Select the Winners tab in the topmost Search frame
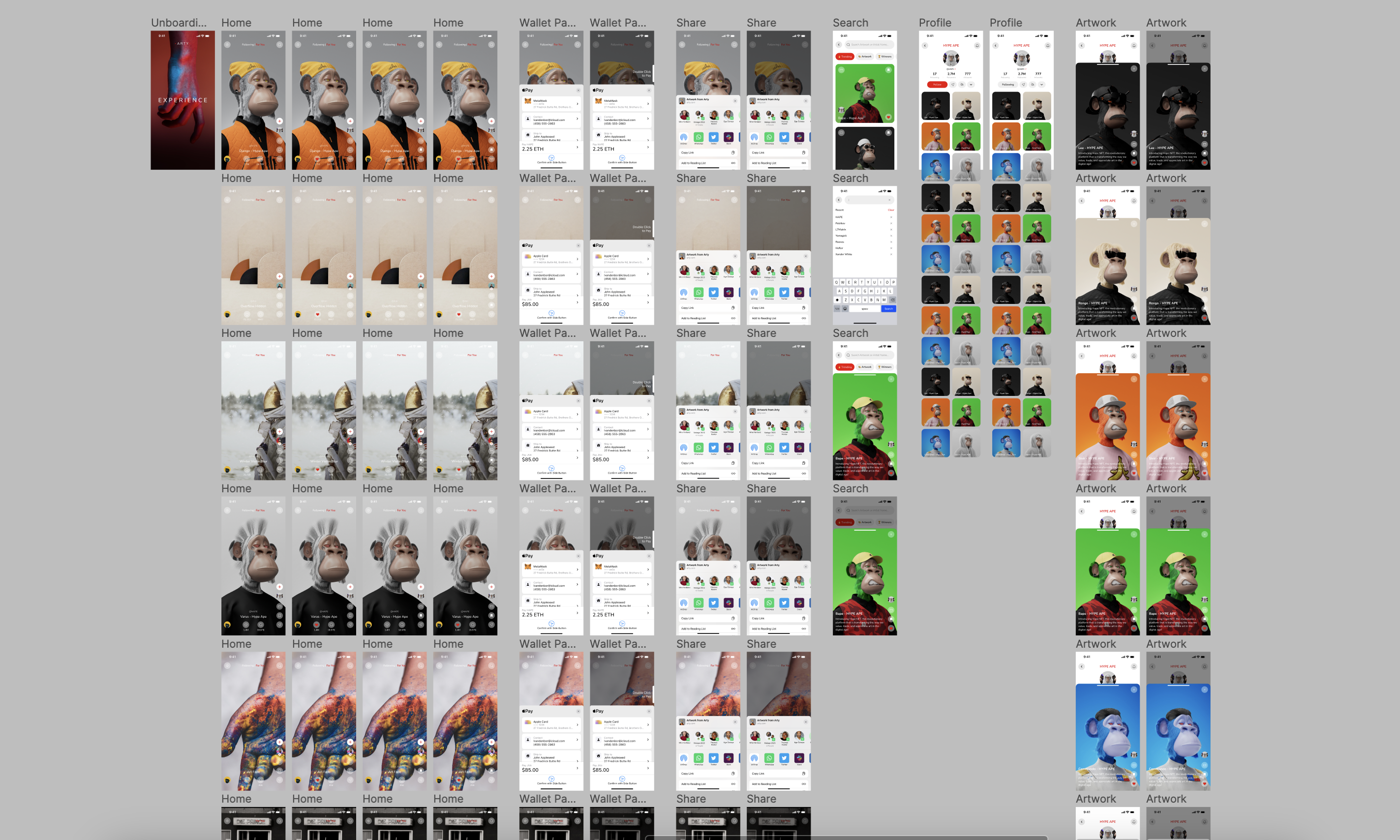The width and height of the screenshot is (1400, 840). pos(884,57)
